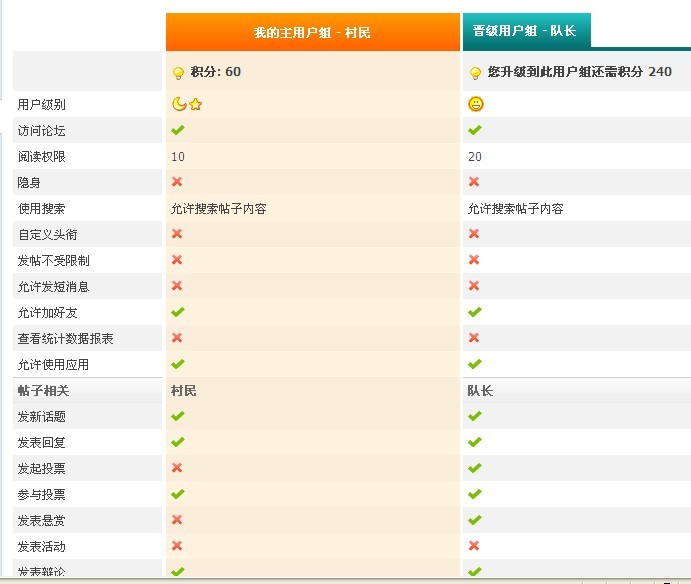Click the lightbulb icon beside 积分: 60

click(179, 73)
